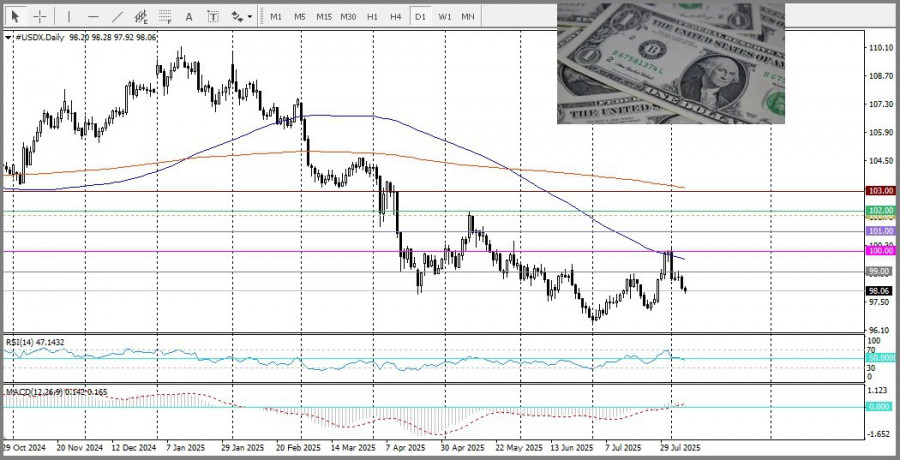
Task: Switch to M5 timeframe
Action: coord(300,17)
